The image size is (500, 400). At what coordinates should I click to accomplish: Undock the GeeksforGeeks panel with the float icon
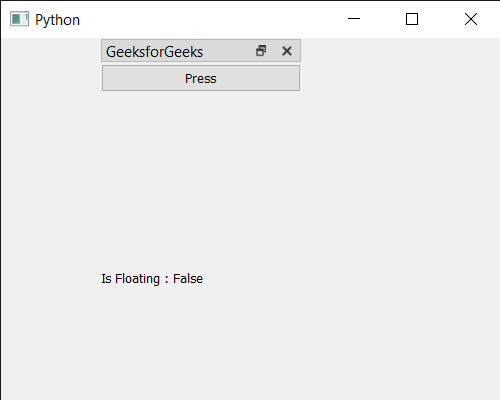pyautogui.click(x=261, y=51)
